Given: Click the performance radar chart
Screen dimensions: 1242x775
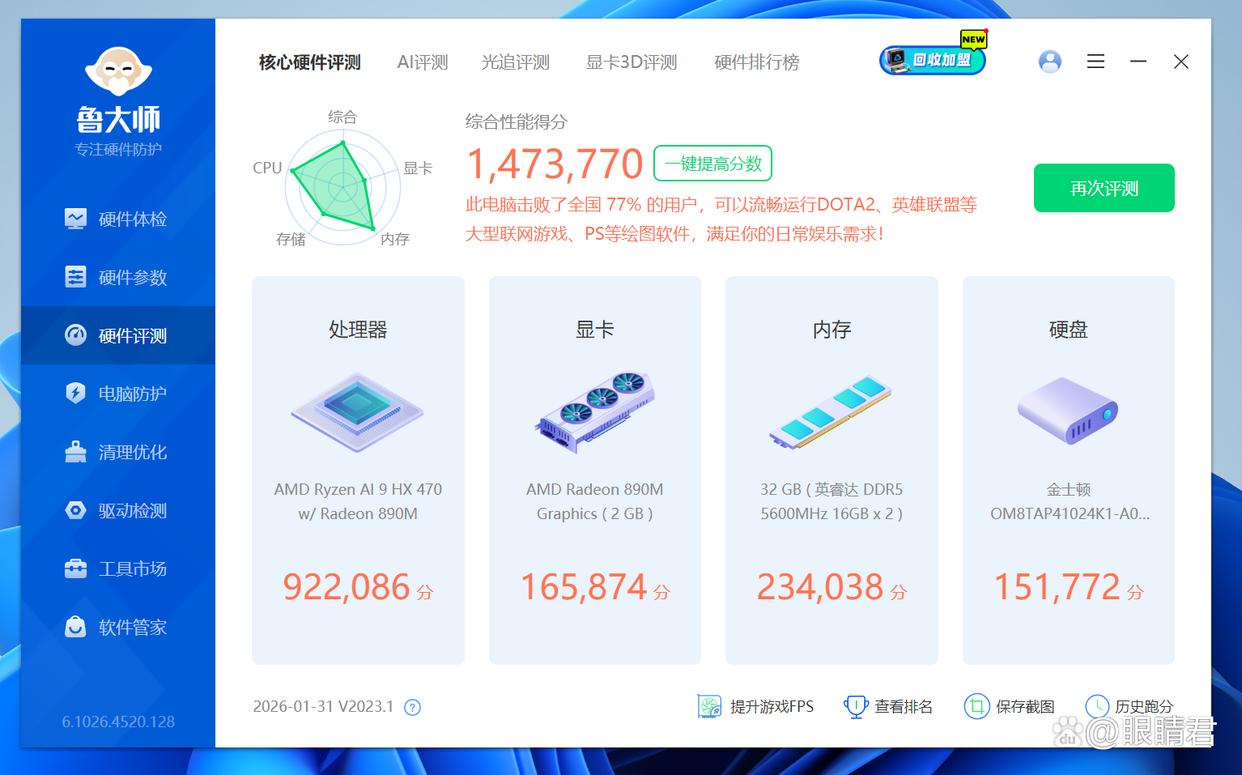Looking at the screenshot, I should 342,187.
